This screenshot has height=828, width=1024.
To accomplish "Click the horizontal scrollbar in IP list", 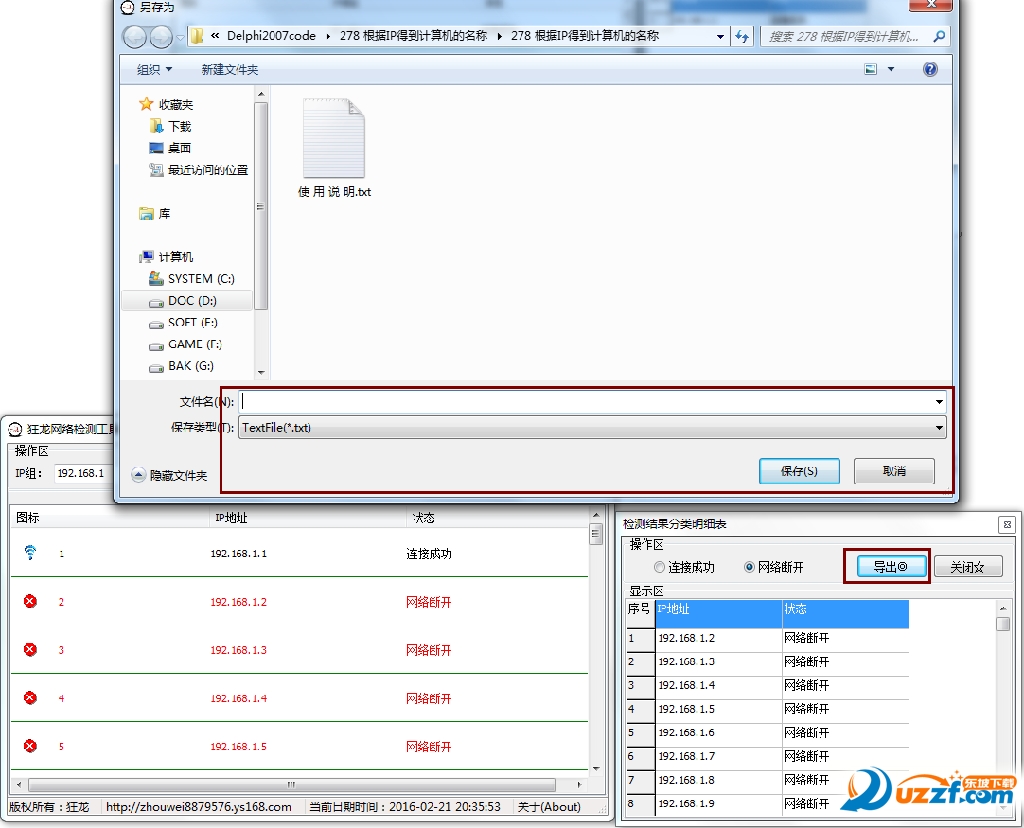I will (291, 784).
